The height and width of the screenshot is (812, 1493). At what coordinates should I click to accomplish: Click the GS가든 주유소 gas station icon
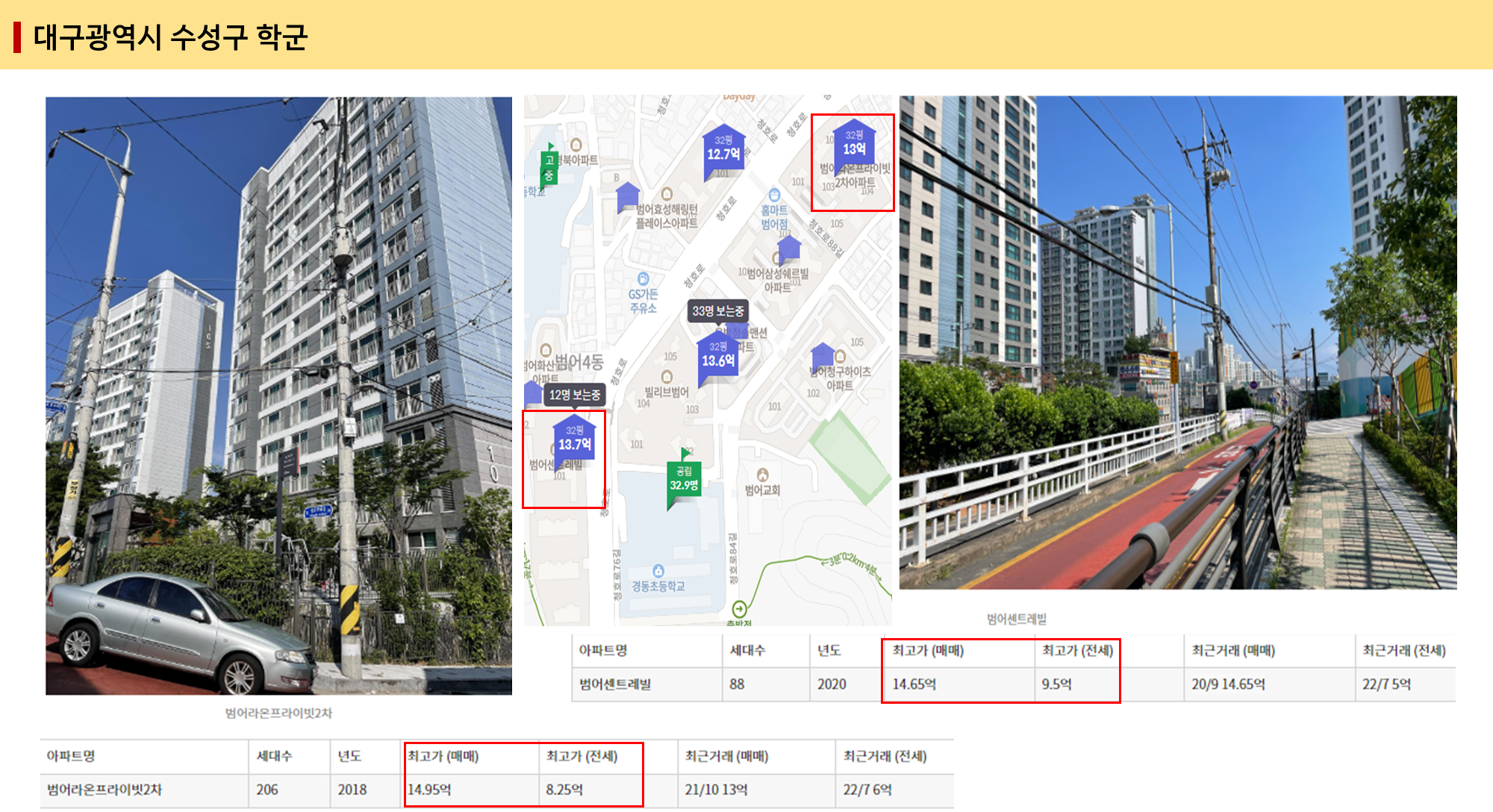pyautogui.click(x=643, y=279)
